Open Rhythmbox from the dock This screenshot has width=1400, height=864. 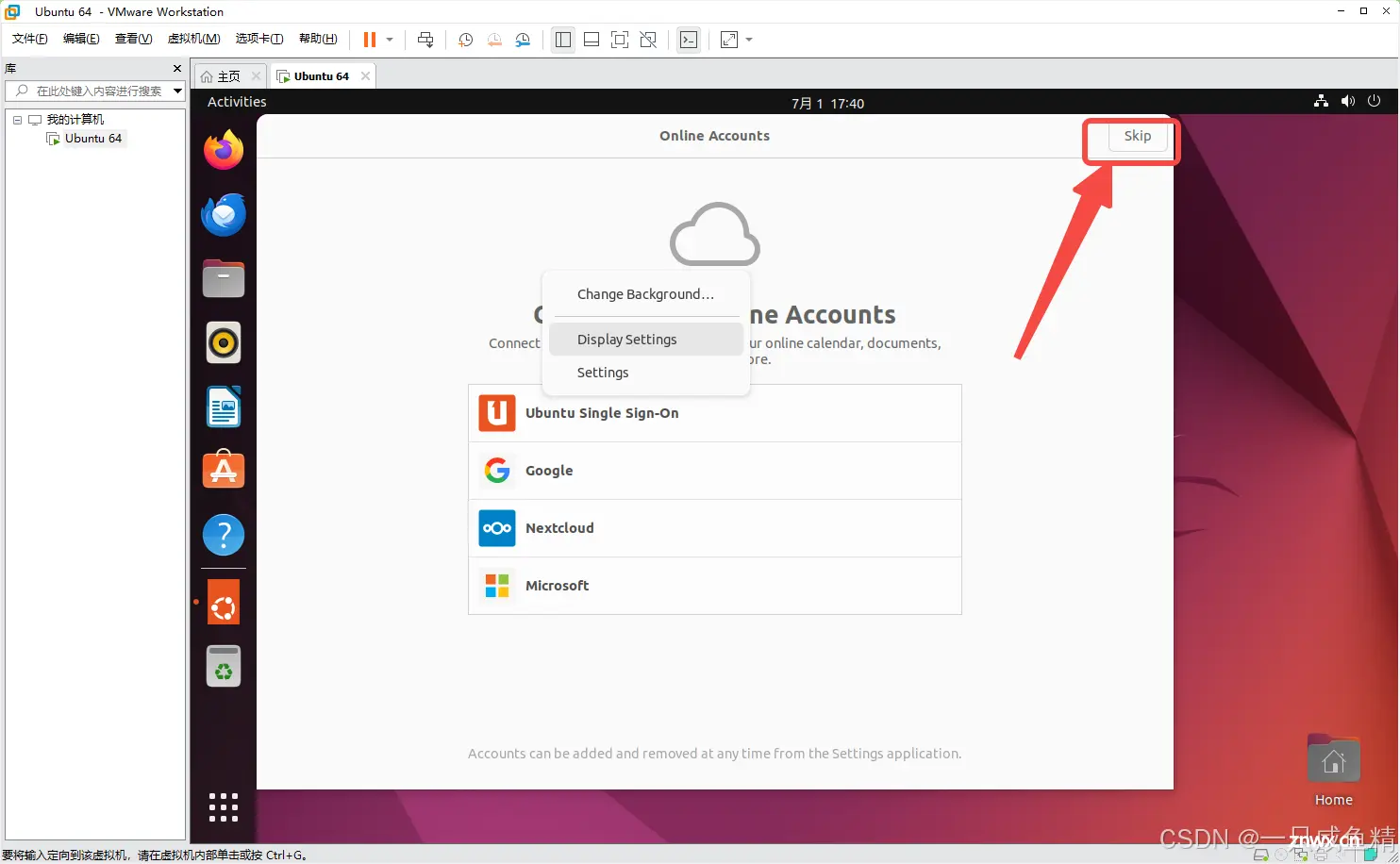(x=224, y=342)
